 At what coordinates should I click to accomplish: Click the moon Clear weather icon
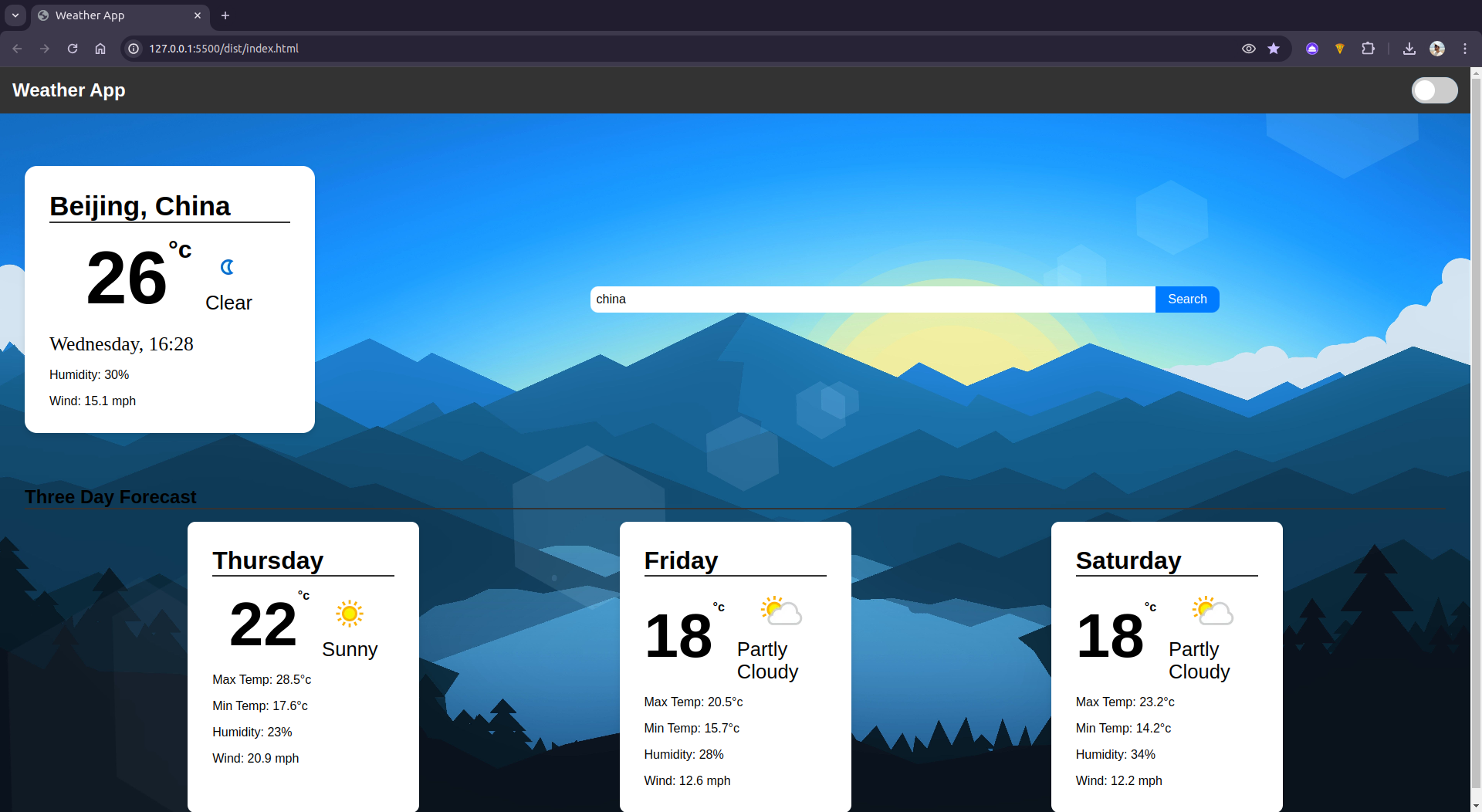227,267
